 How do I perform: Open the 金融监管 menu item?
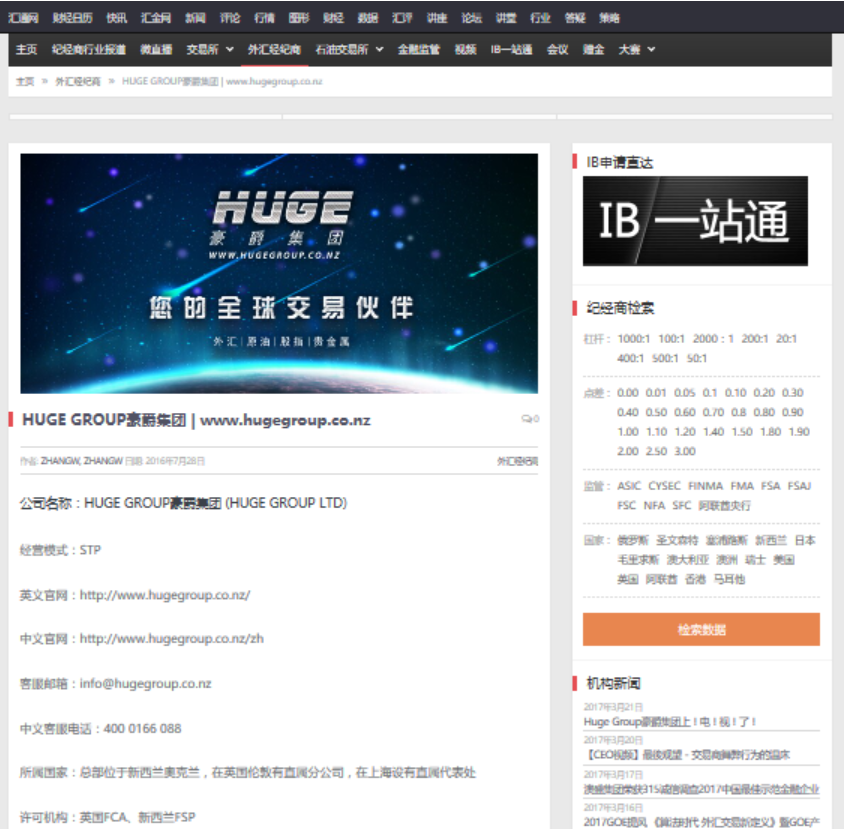[419, 50]
